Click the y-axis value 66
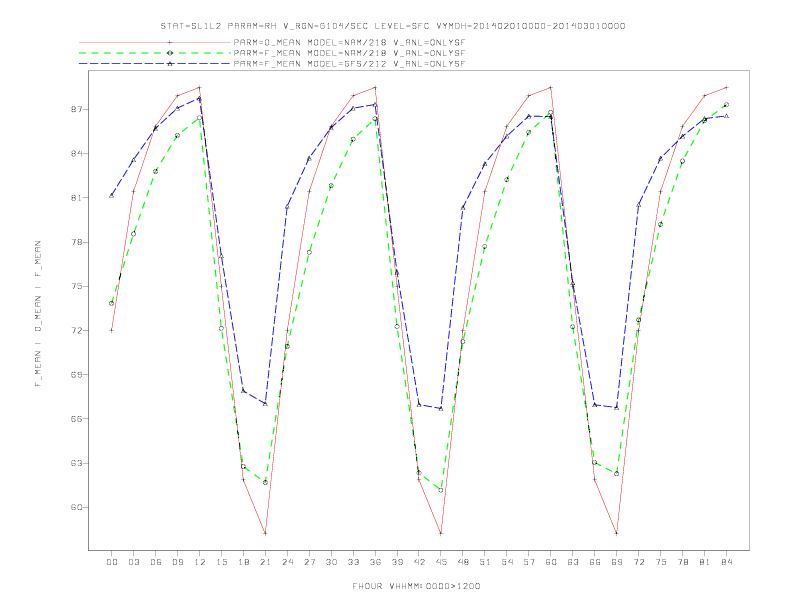 [76, 419]
